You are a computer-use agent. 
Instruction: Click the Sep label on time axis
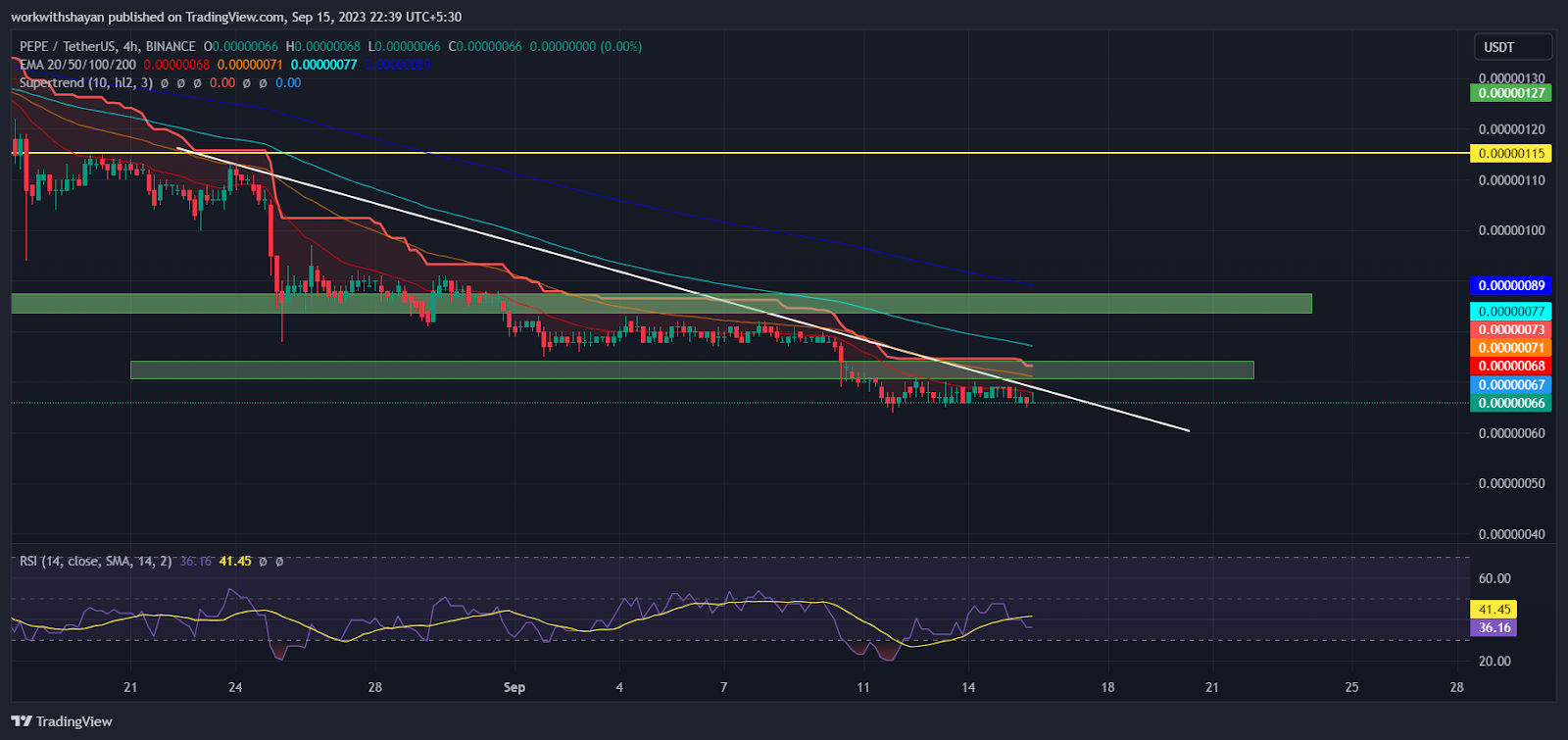click(x=514, y=687)
